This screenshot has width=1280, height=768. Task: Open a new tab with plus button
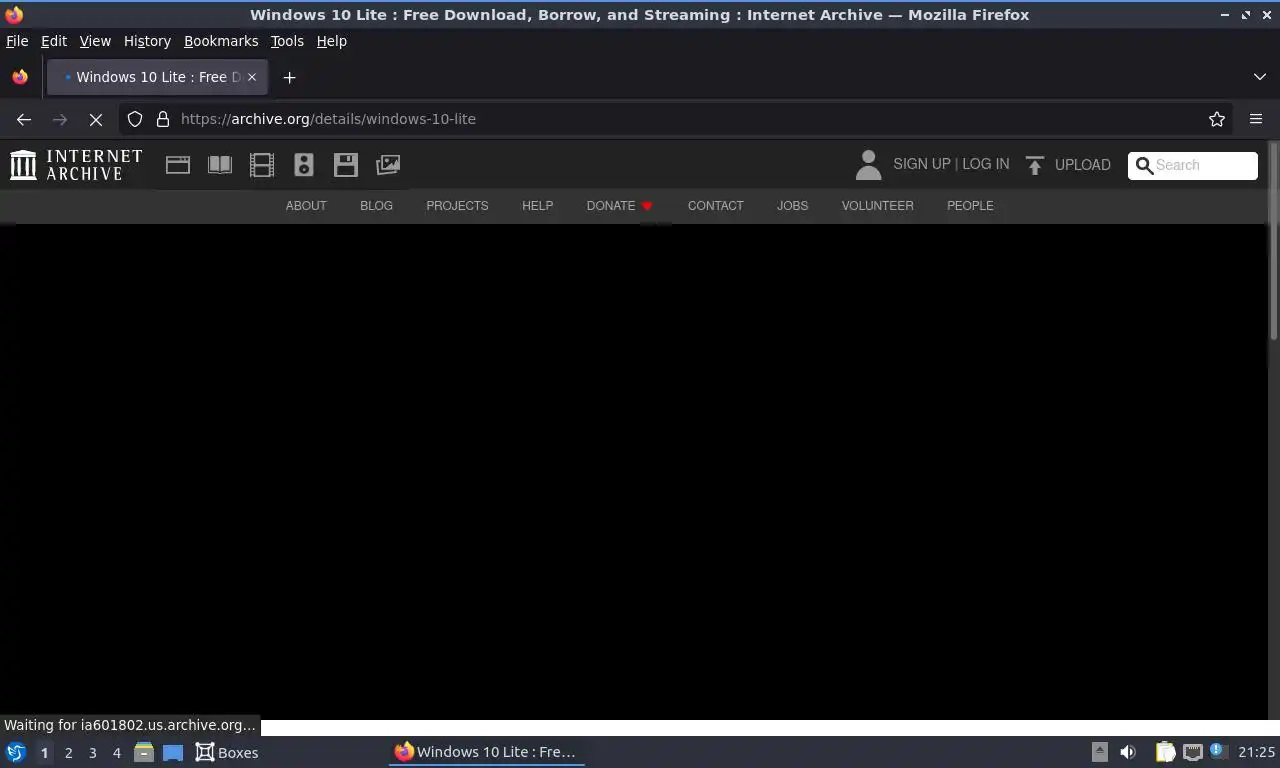pos(289,77)
